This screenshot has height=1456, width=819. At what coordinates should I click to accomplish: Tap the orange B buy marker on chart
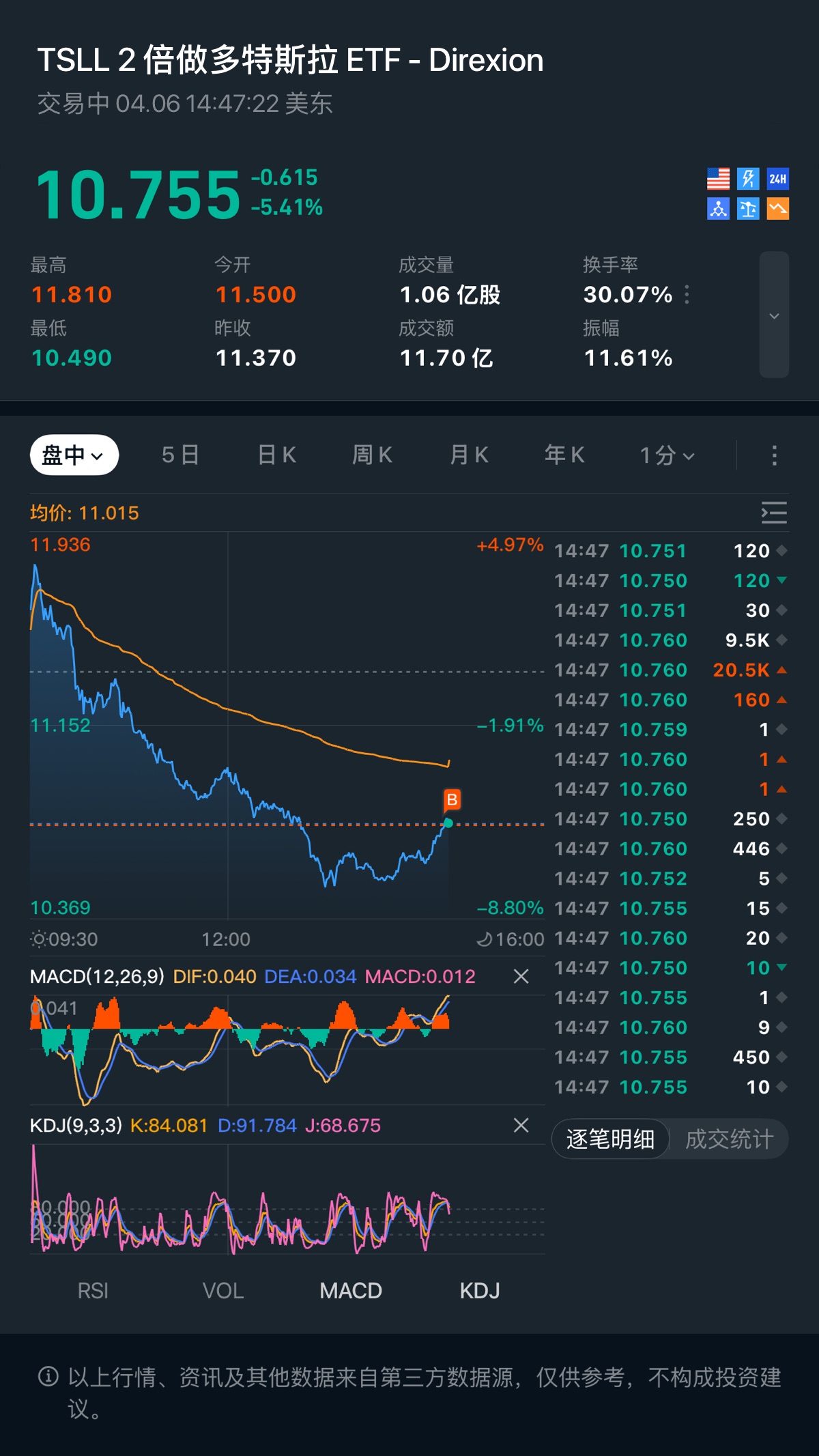452,799
